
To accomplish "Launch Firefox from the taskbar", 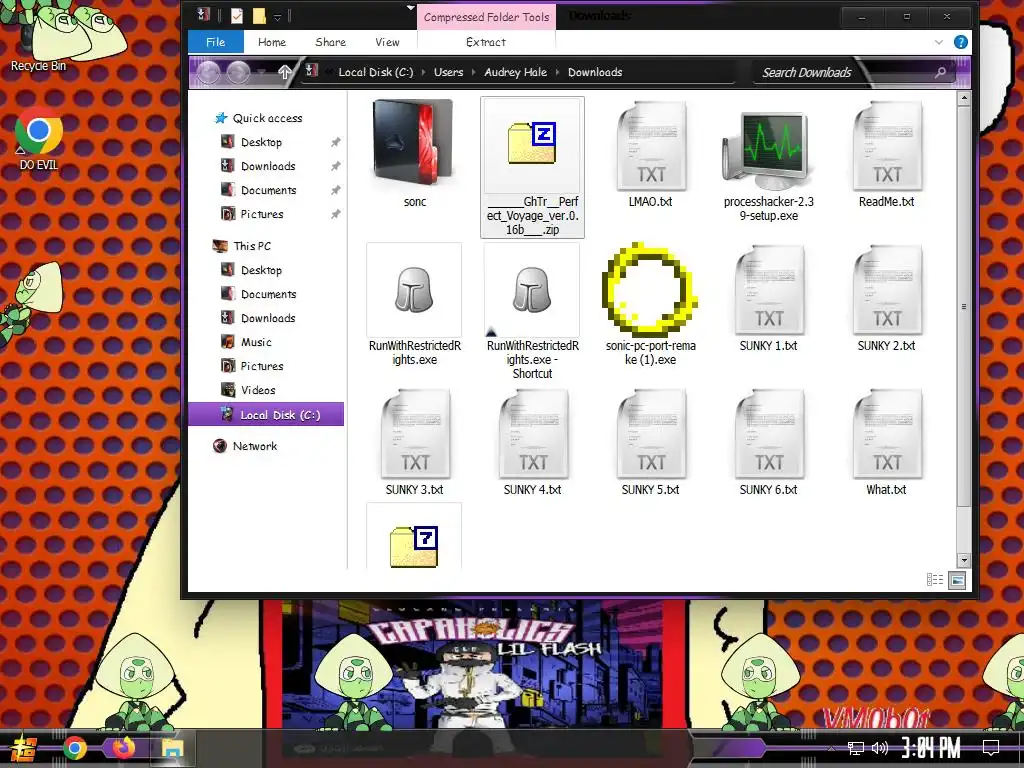I will [123, 748].
